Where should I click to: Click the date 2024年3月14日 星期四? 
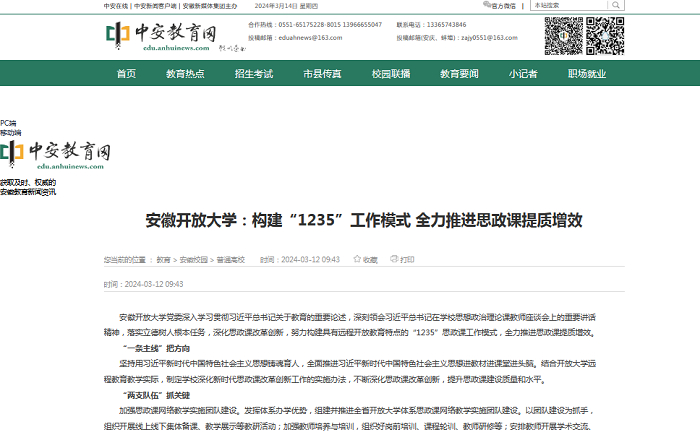[286, 6]
